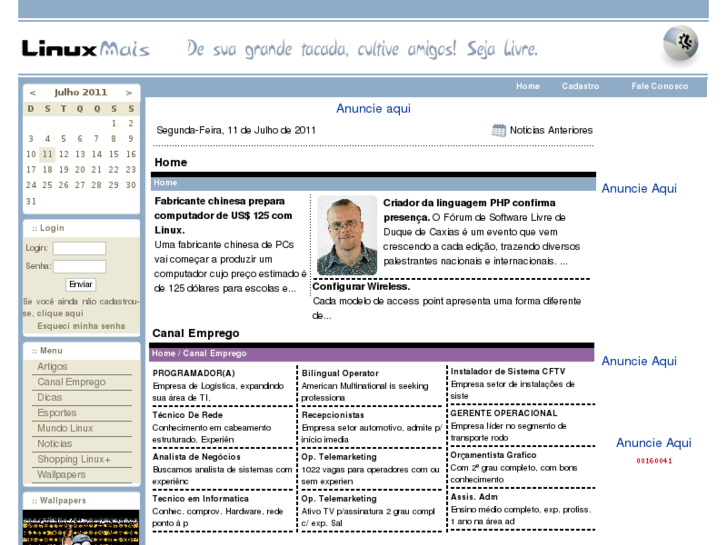Viewport: 727px width, 545px height.
Task: Open the Fale Conosco navigation link
Action: coord(659,86)
